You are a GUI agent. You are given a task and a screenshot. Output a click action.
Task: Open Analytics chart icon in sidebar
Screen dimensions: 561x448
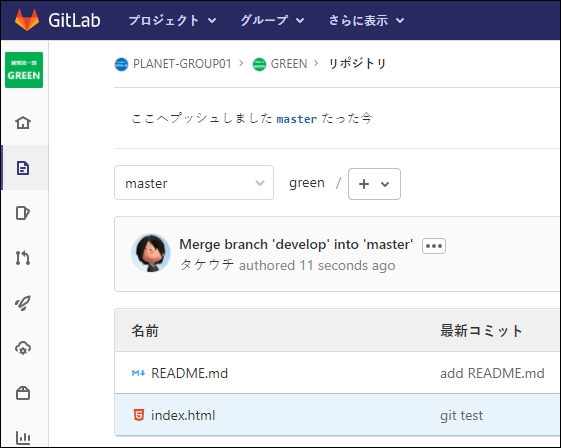23,437
